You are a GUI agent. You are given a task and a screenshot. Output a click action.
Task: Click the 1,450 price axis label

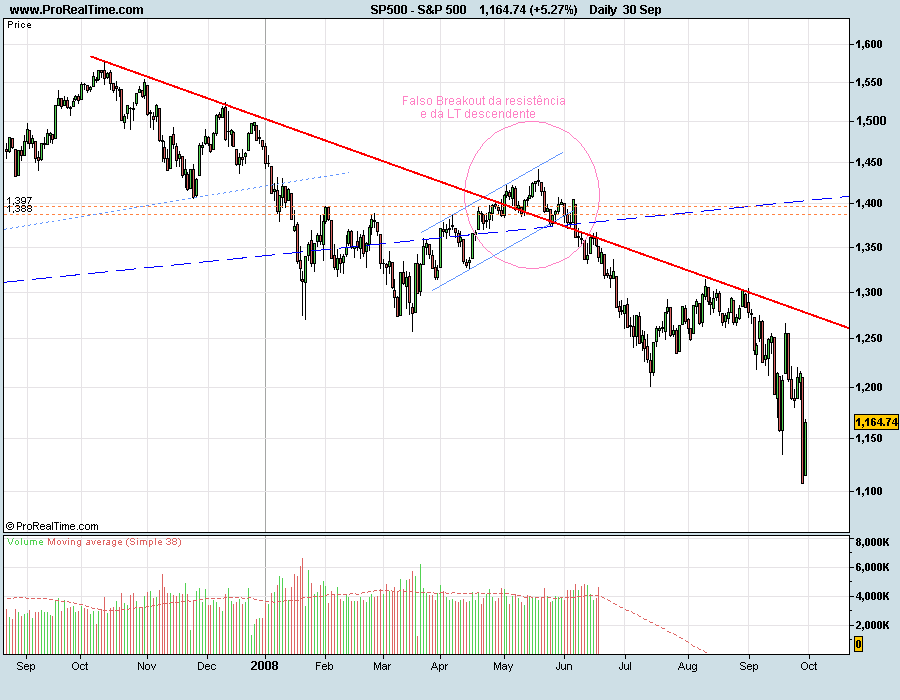868,162
